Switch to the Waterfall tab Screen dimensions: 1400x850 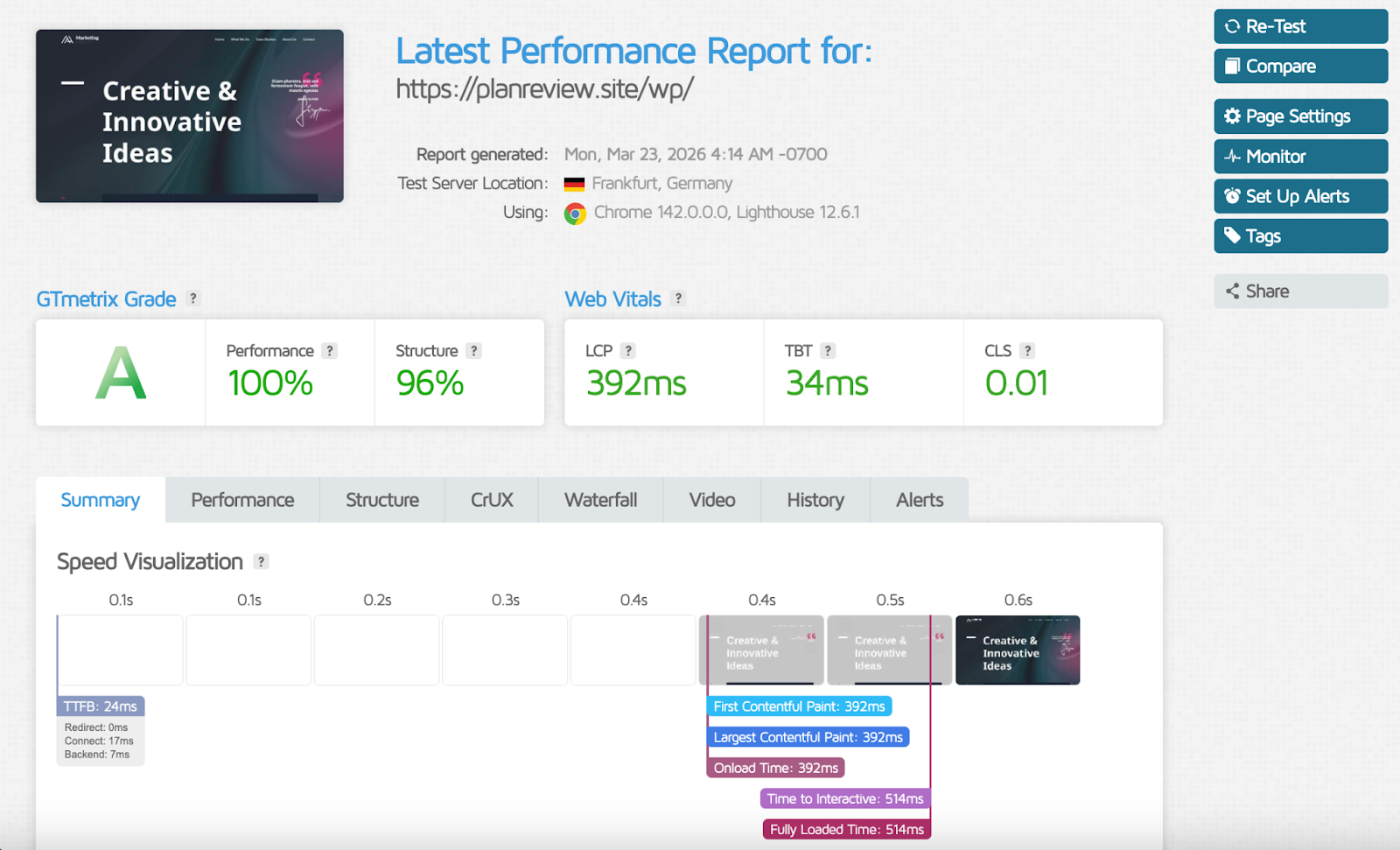click(x=600, y=500)
